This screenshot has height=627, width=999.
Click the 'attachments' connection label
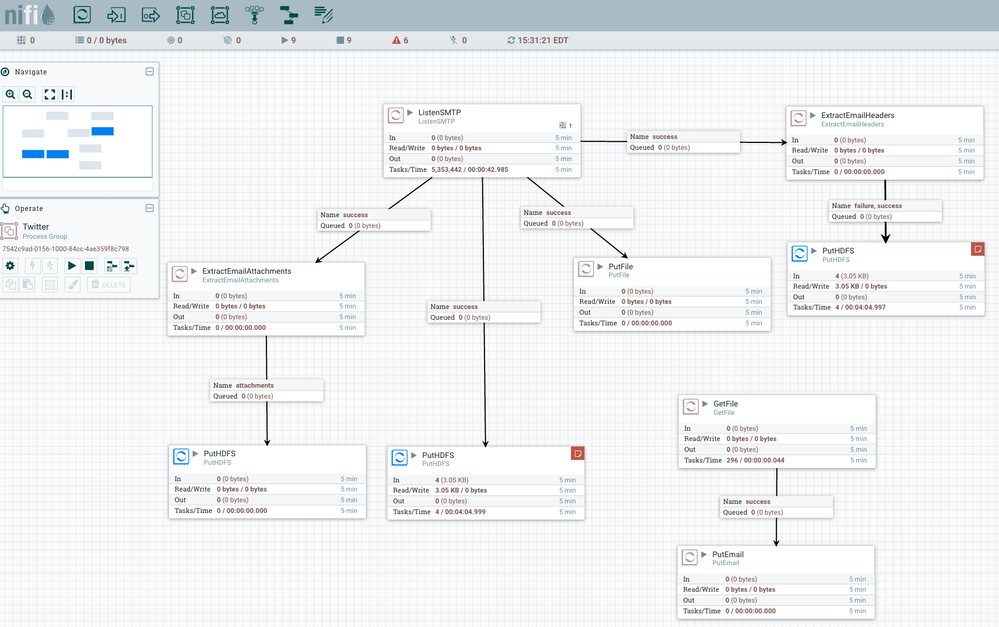point(267,390)
